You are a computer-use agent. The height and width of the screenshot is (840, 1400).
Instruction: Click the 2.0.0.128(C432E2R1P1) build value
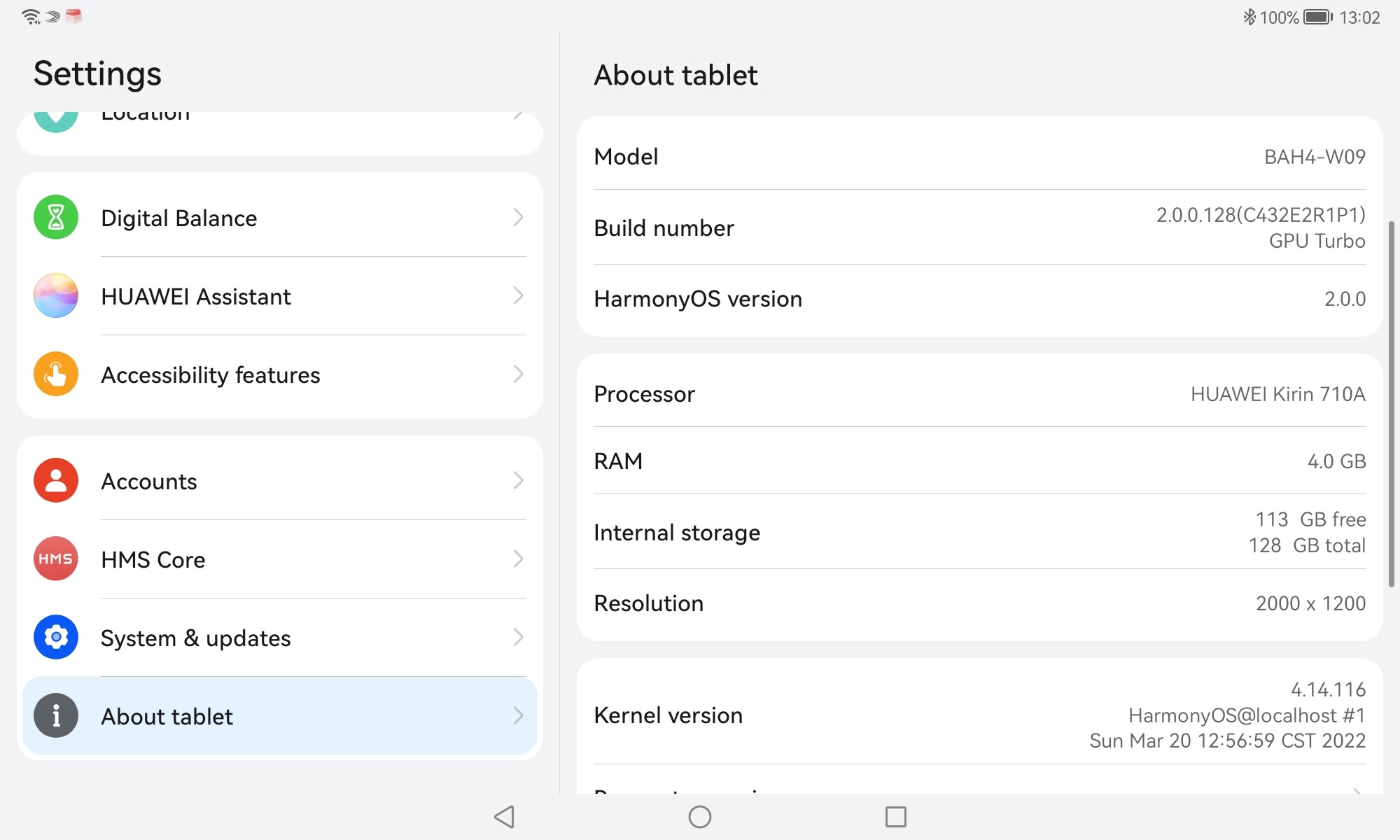pos(1261,215)
